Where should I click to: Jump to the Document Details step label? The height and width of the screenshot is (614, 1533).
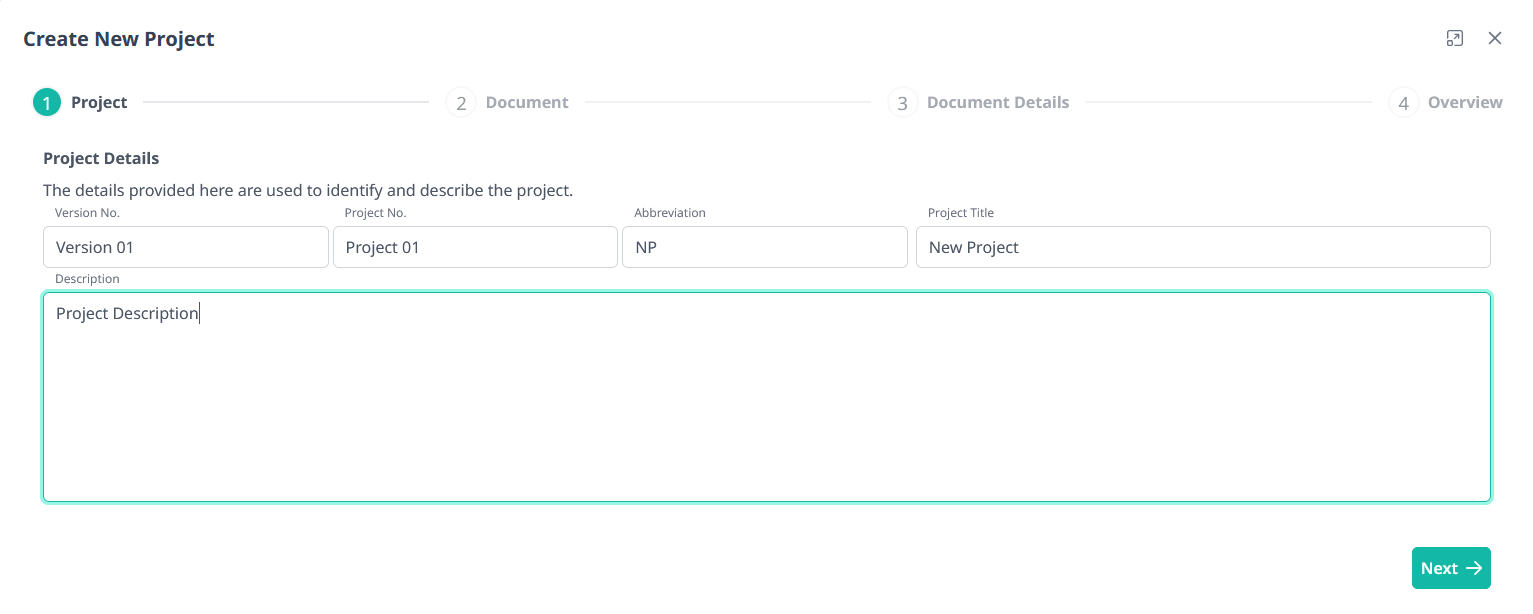coord(997,102)
